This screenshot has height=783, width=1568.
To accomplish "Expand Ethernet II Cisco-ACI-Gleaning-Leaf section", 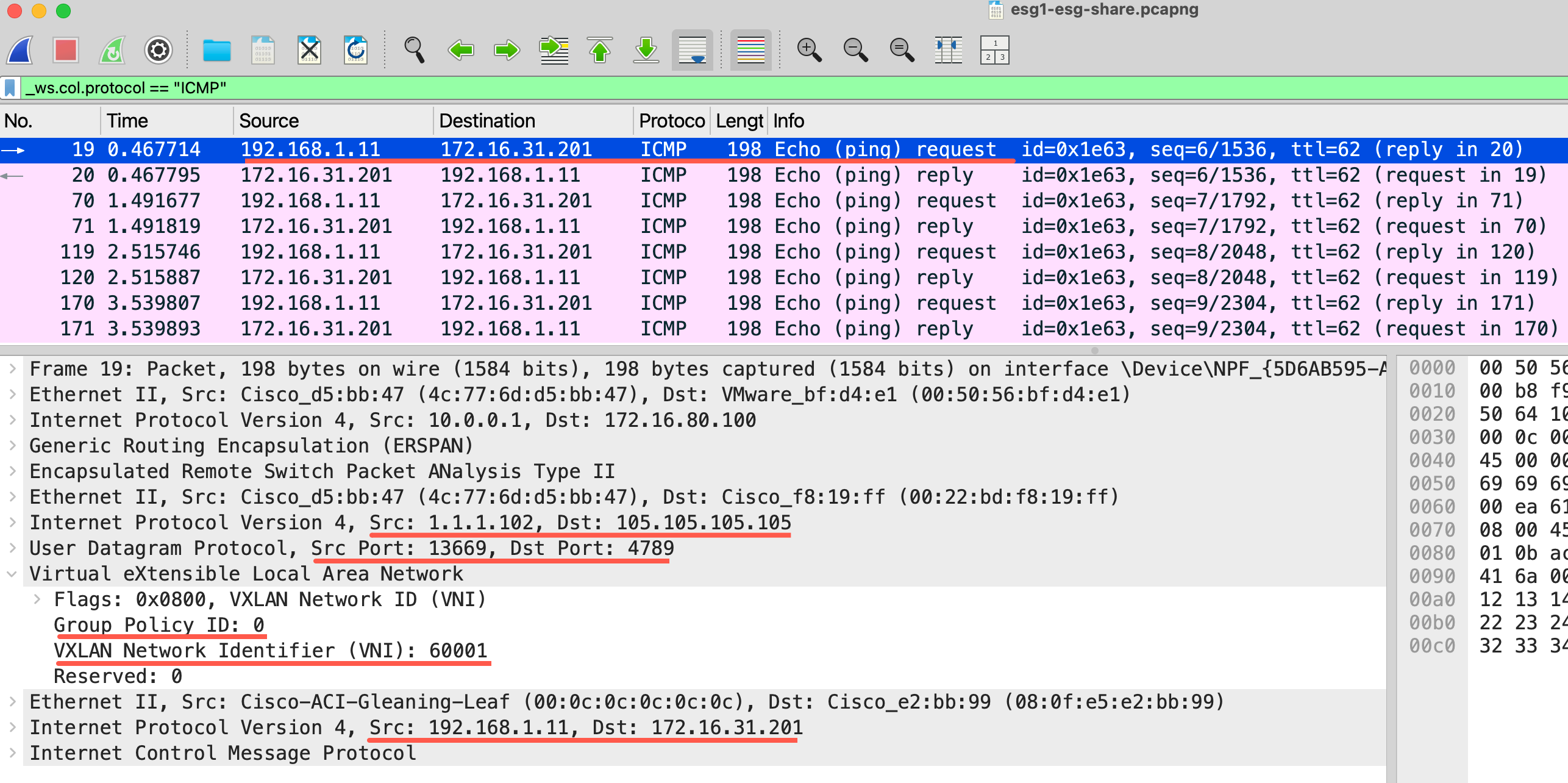I will point(12,701).
